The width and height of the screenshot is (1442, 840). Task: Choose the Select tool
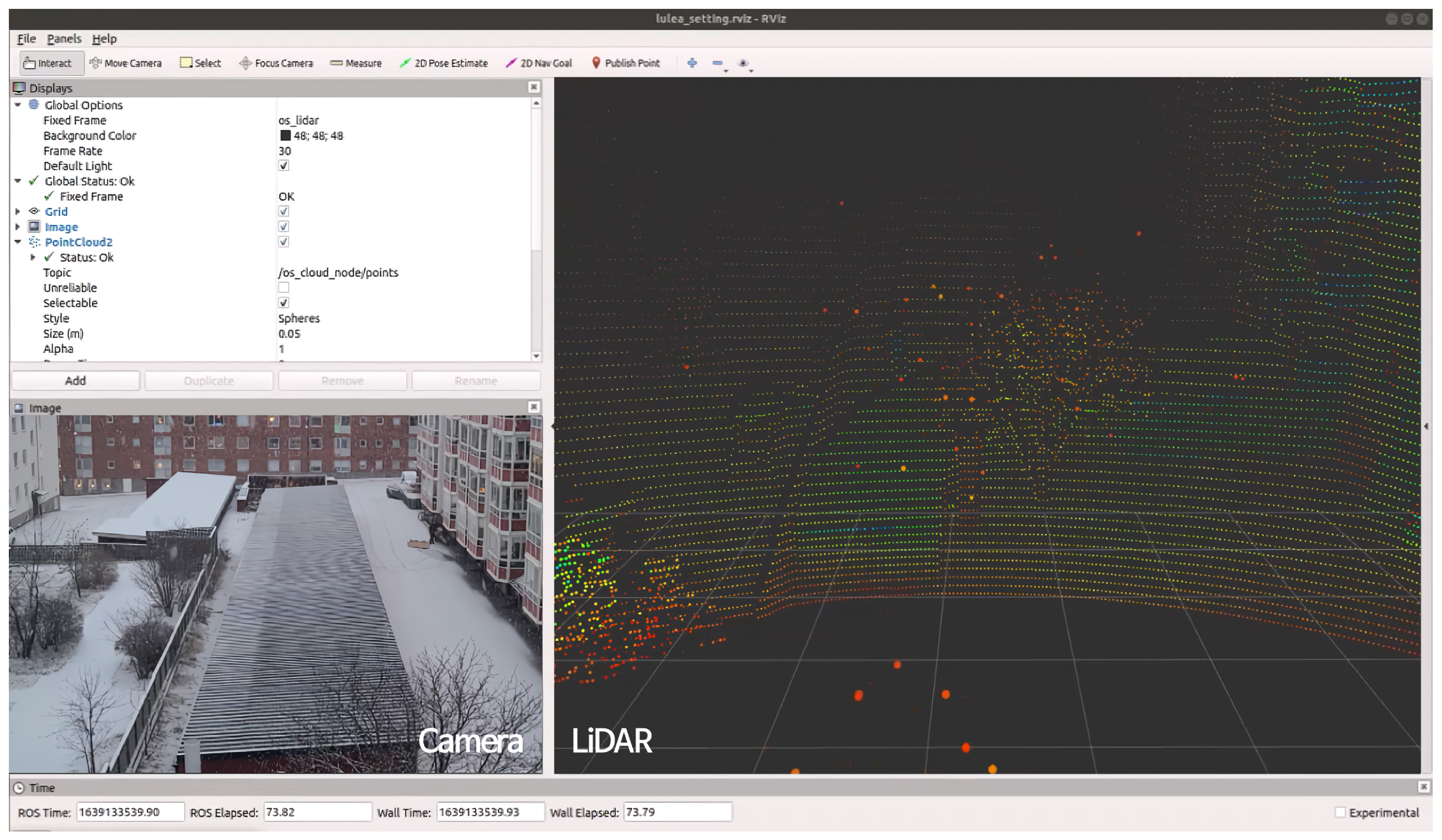(200, 63)
